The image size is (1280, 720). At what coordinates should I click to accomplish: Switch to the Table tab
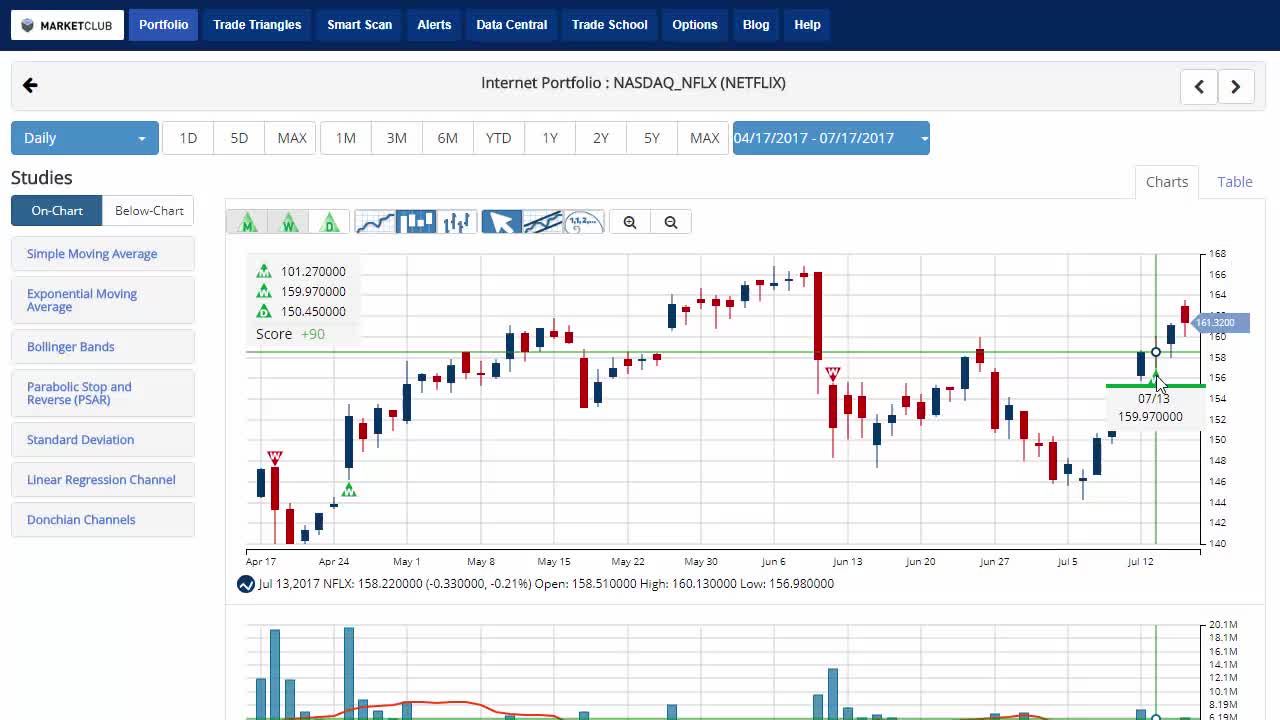tap(1235, 182)
